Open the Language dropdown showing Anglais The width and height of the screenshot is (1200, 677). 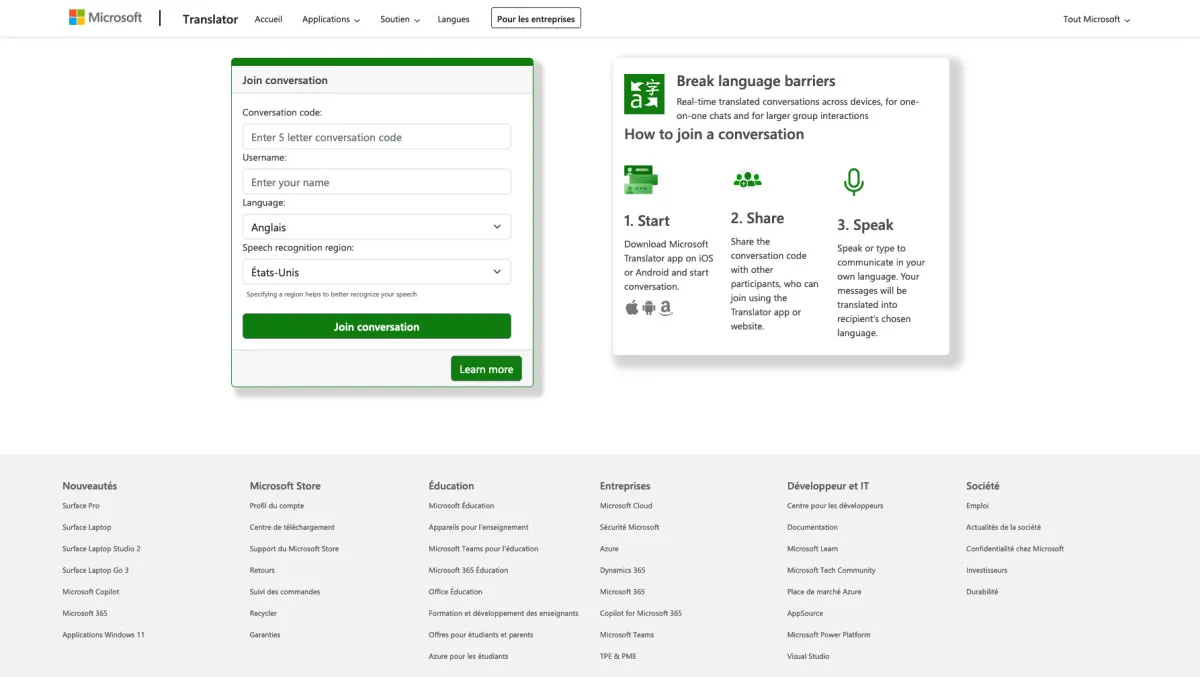(376, 227)
